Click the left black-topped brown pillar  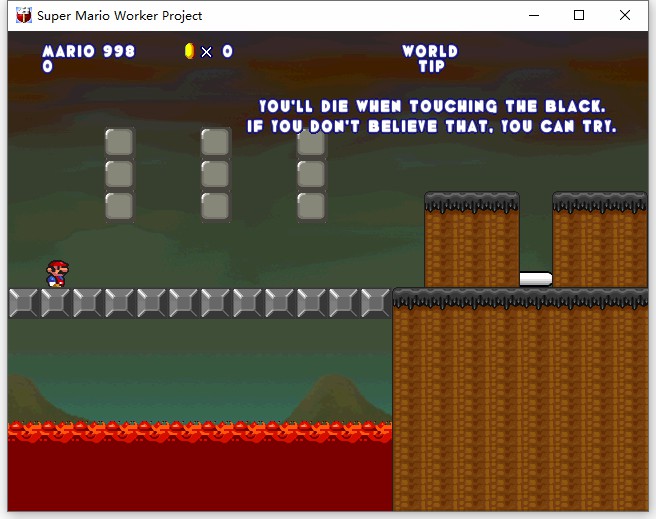click(472, 240)
